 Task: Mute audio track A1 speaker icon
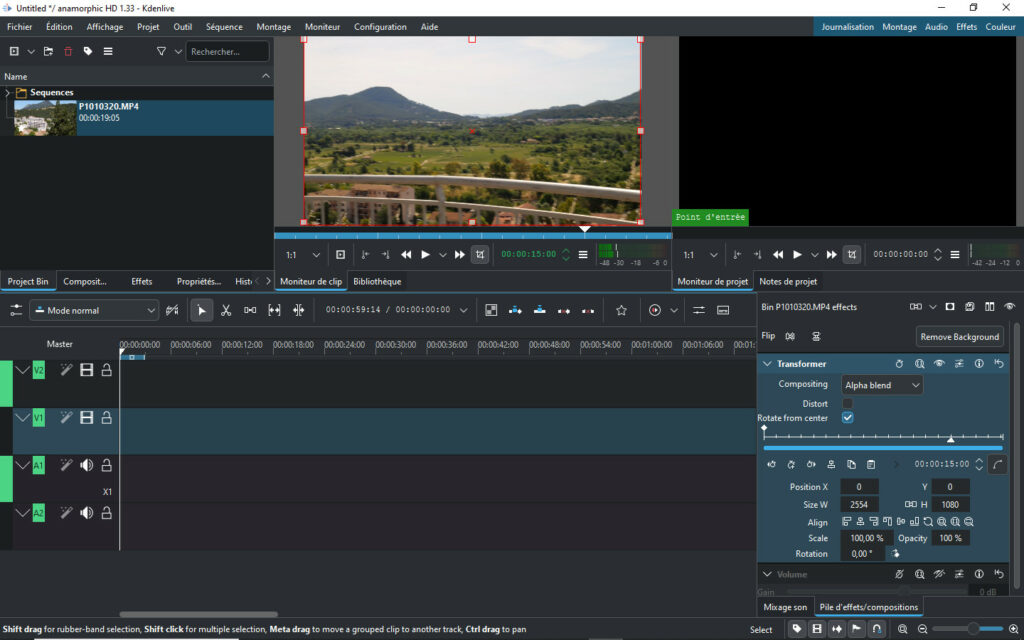click(86, 465)
